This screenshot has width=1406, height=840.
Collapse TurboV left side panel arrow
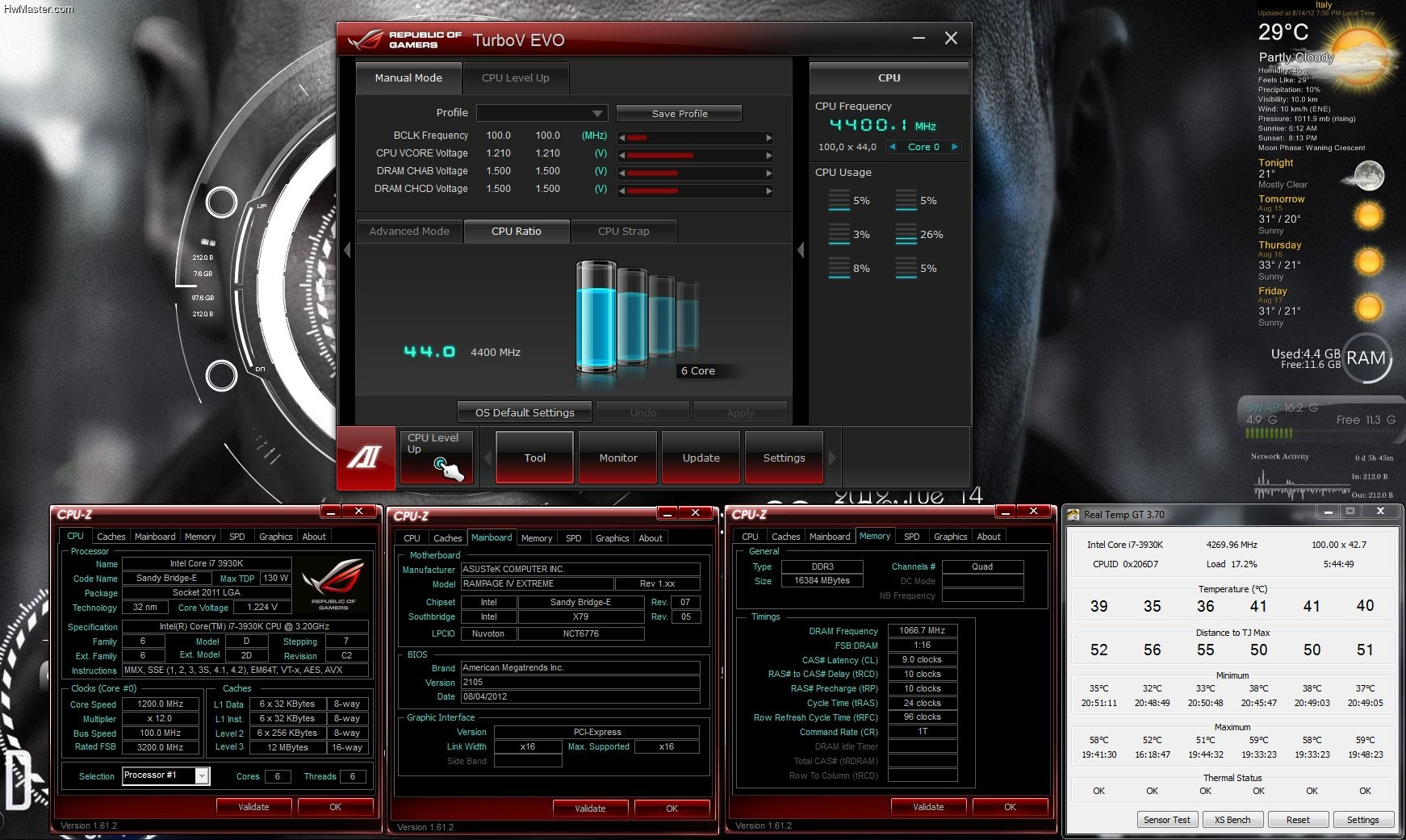(x=347, y=250)
